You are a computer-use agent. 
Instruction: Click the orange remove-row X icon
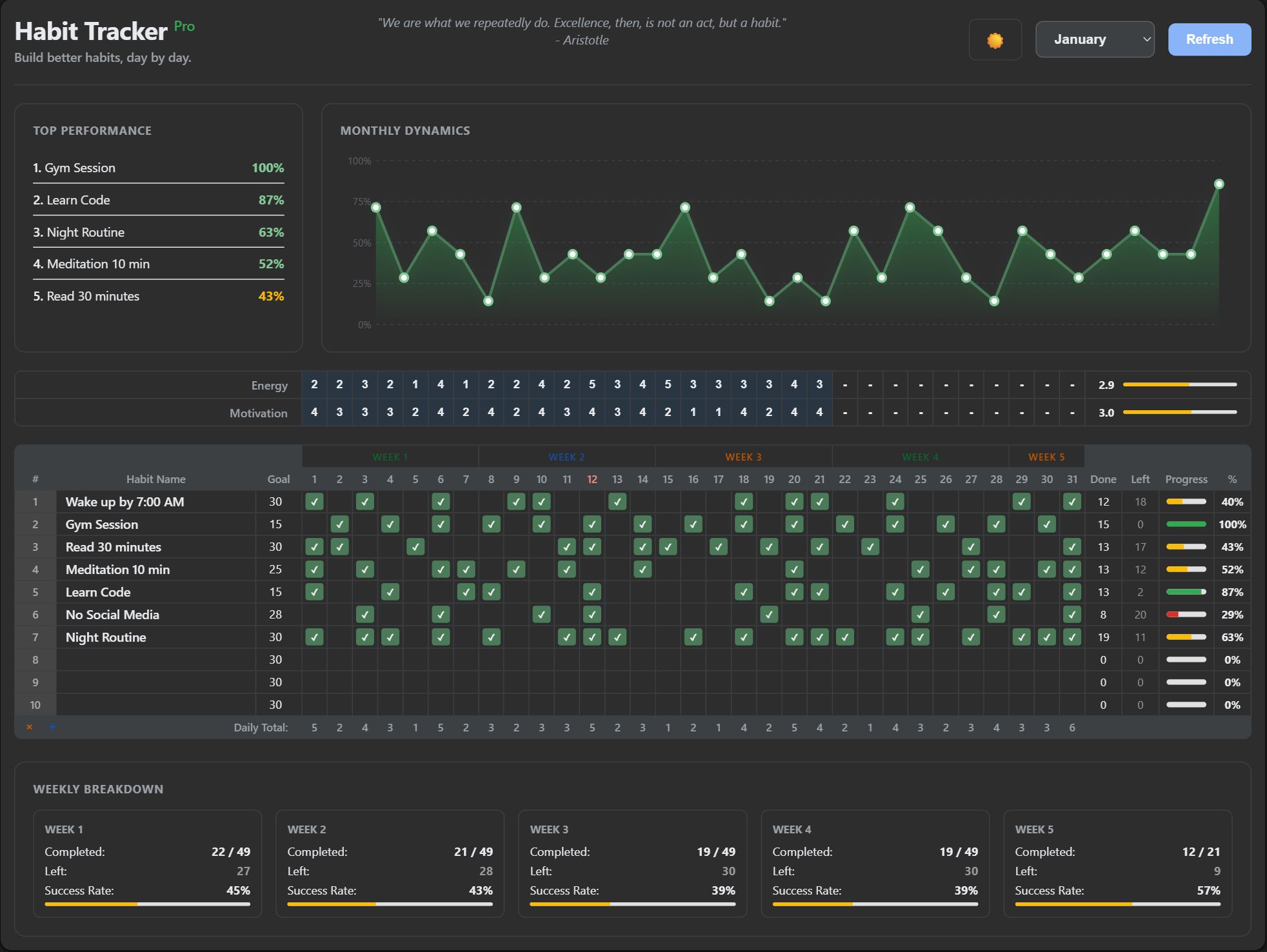click(x=29, y=727)
